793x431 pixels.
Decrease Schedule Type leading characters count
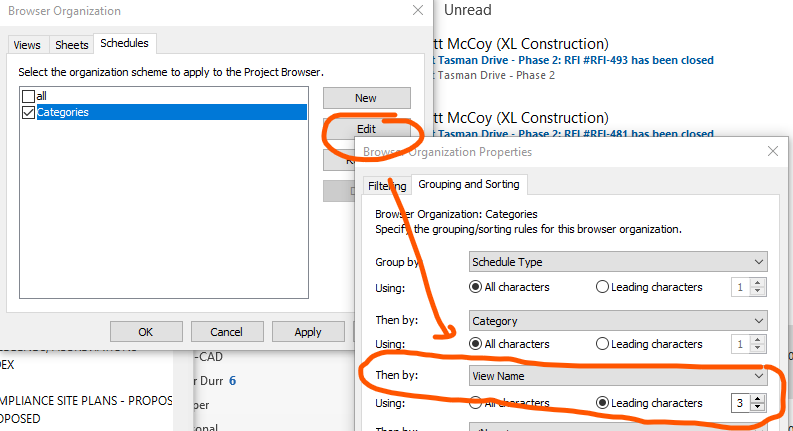point(758,291)
